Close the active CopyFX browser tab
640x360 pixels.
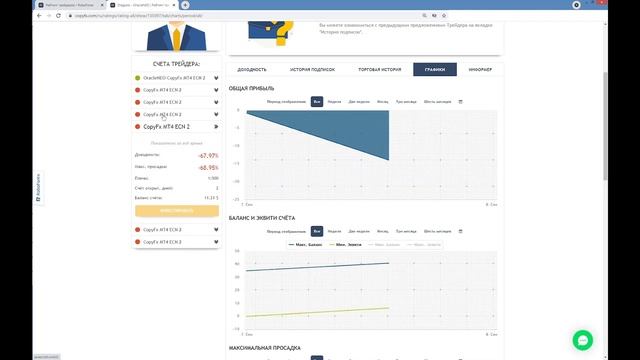[174, 5]
